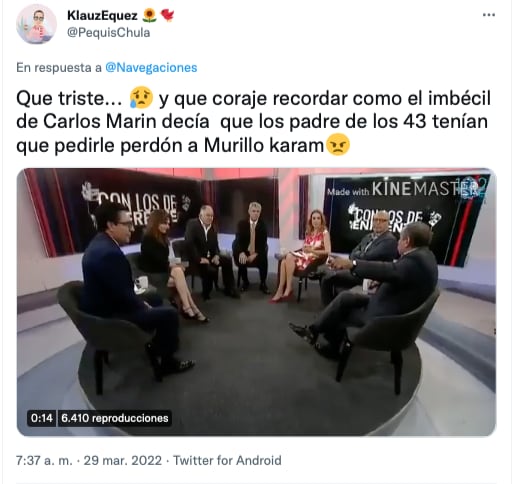Open the @Navegaciones mention link
The height and width of the screenshot is (484, 512).
(x=151, y=67)
